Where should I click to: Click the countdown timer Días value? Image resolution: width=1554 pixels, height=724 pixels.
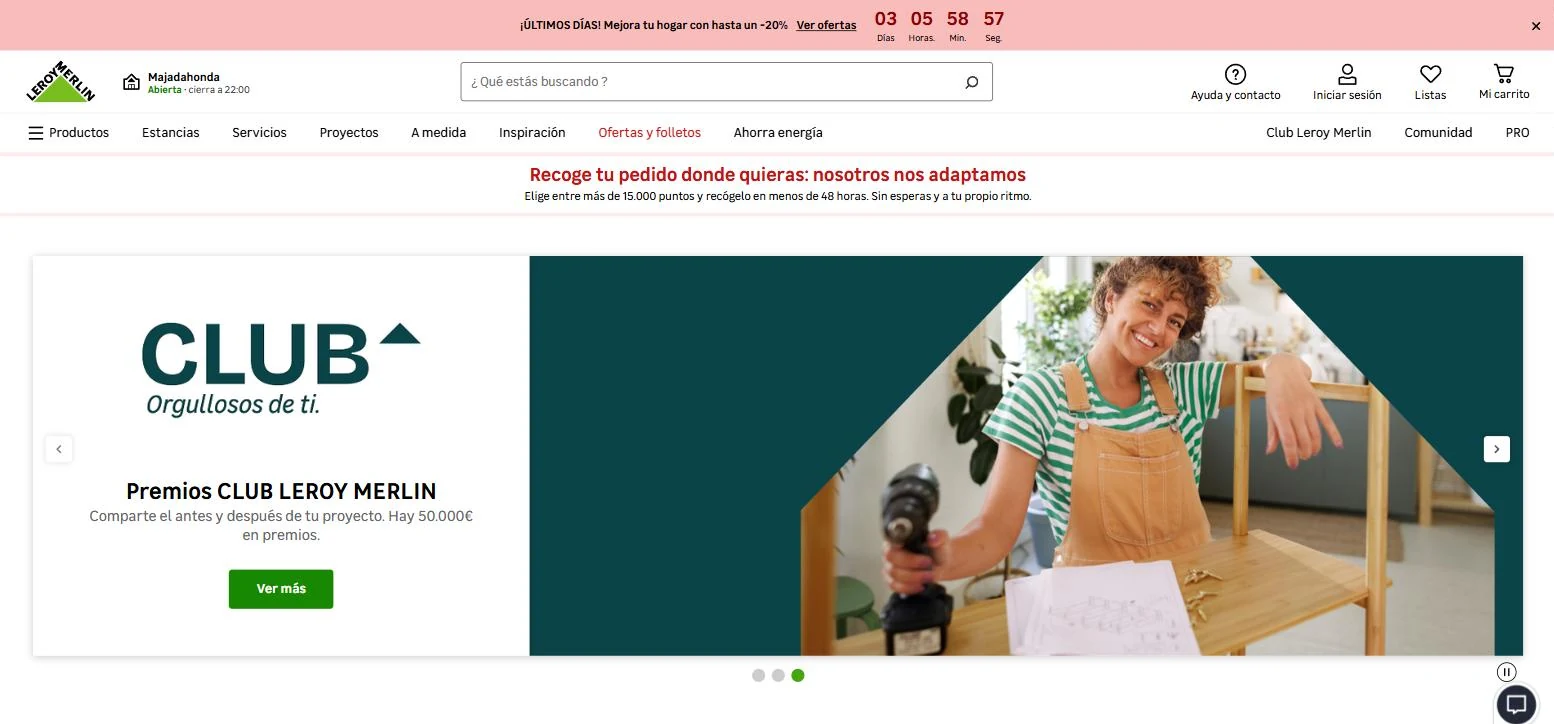coord(886,19)
